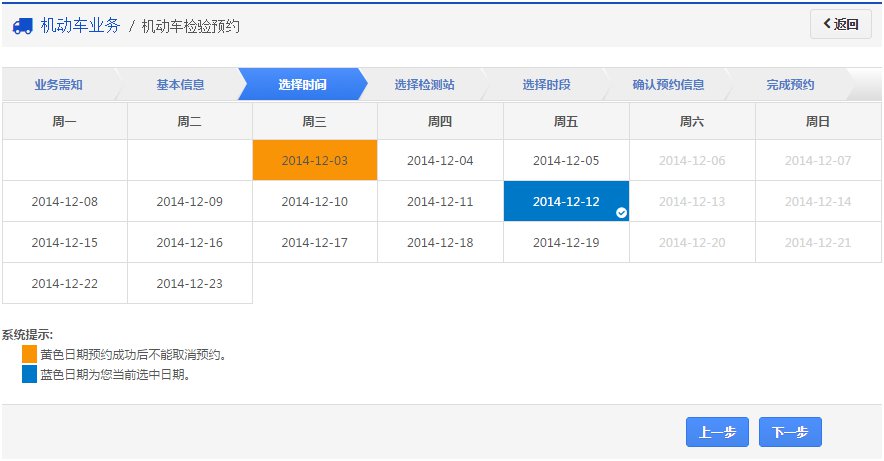Choose the date 2014-12-04

click(x=440, y=161)
